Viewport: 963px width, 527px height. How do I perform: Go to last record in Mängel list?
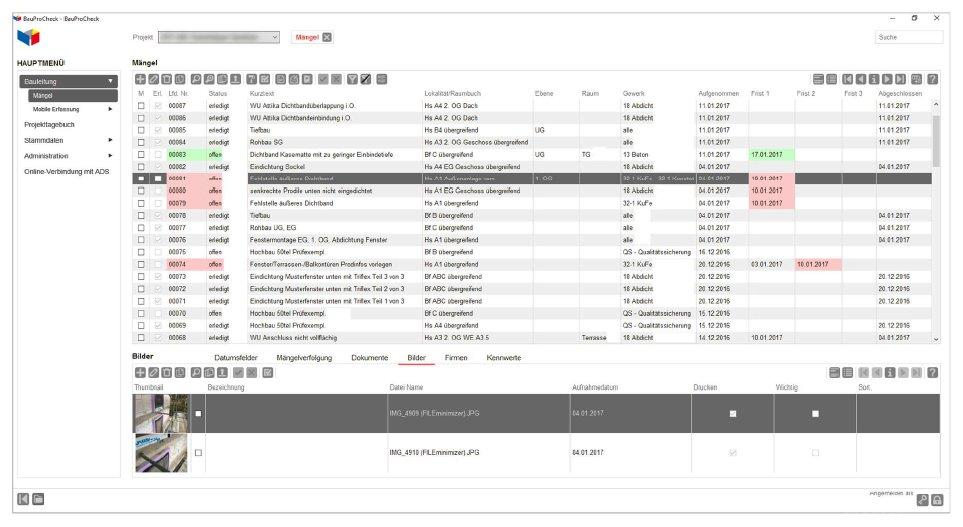pos(900,79)
